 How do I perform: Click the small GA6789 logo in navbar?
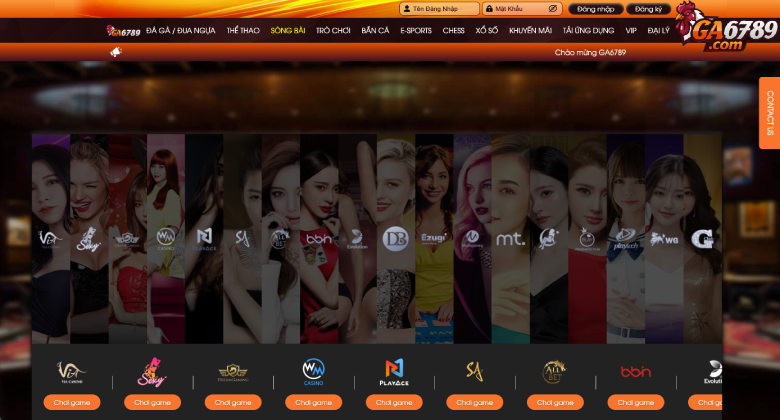[123, 31]
